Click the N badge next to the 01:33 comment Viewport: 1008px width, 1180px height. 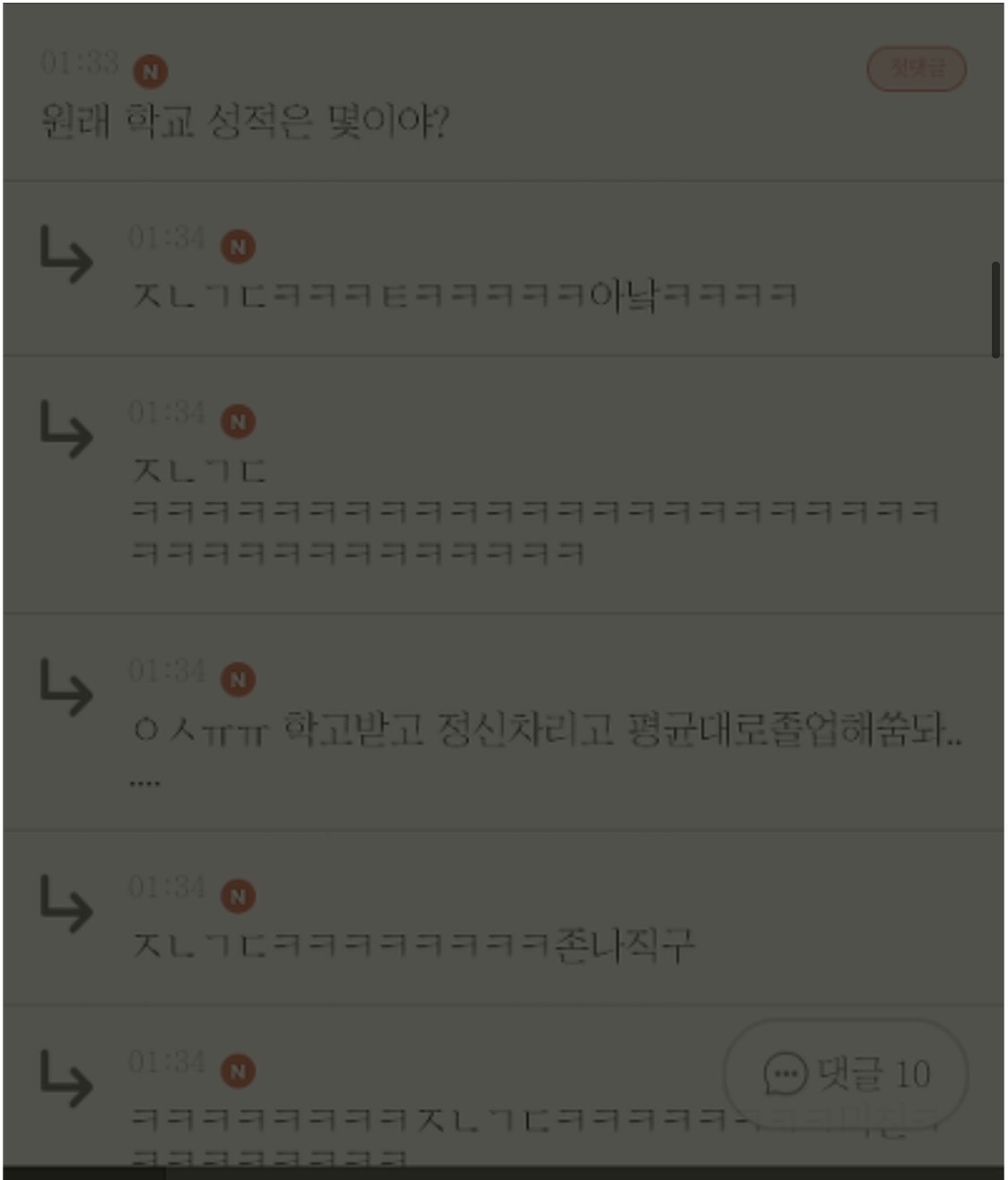[151, 72]
